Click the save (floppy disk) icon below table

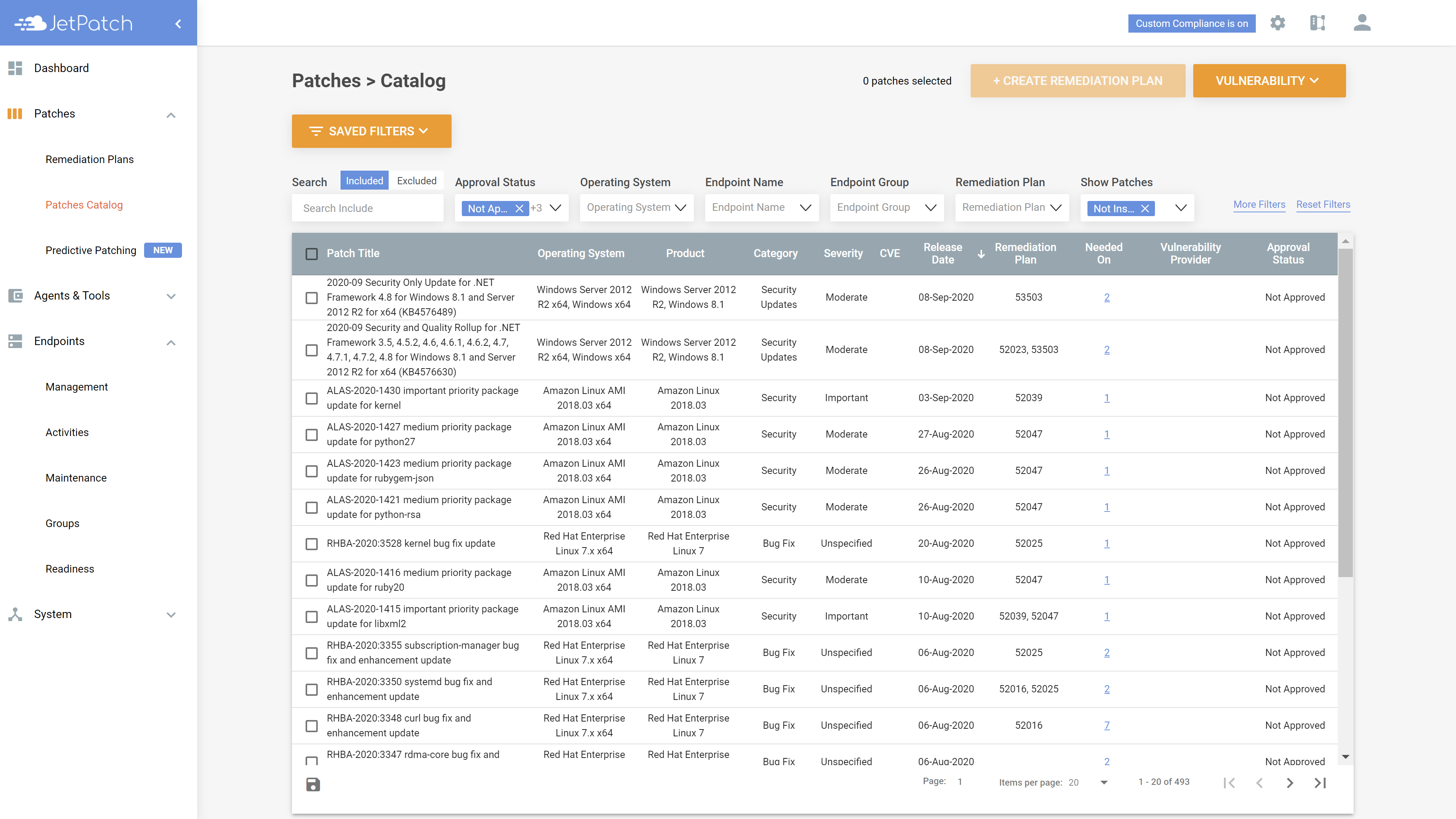(x=312, y=784)
